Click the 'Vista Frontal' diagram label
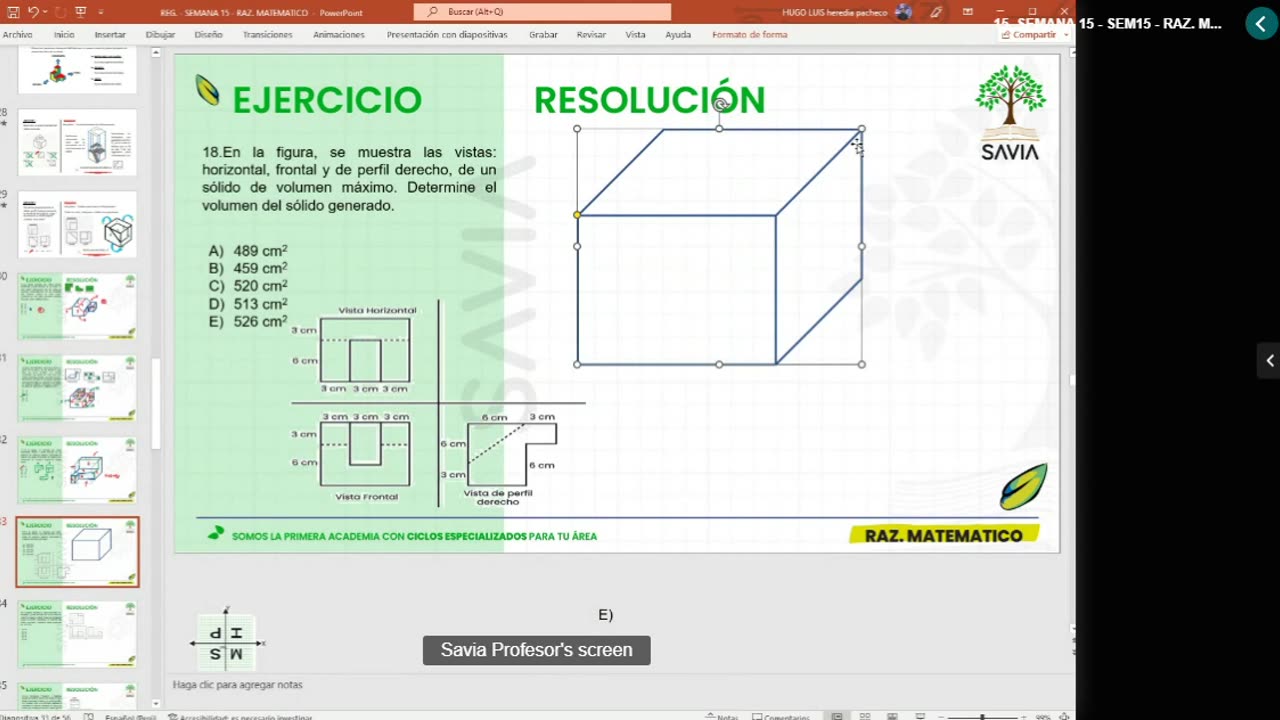This screenshot has width=1280, height=720. (x=366, y=496)
